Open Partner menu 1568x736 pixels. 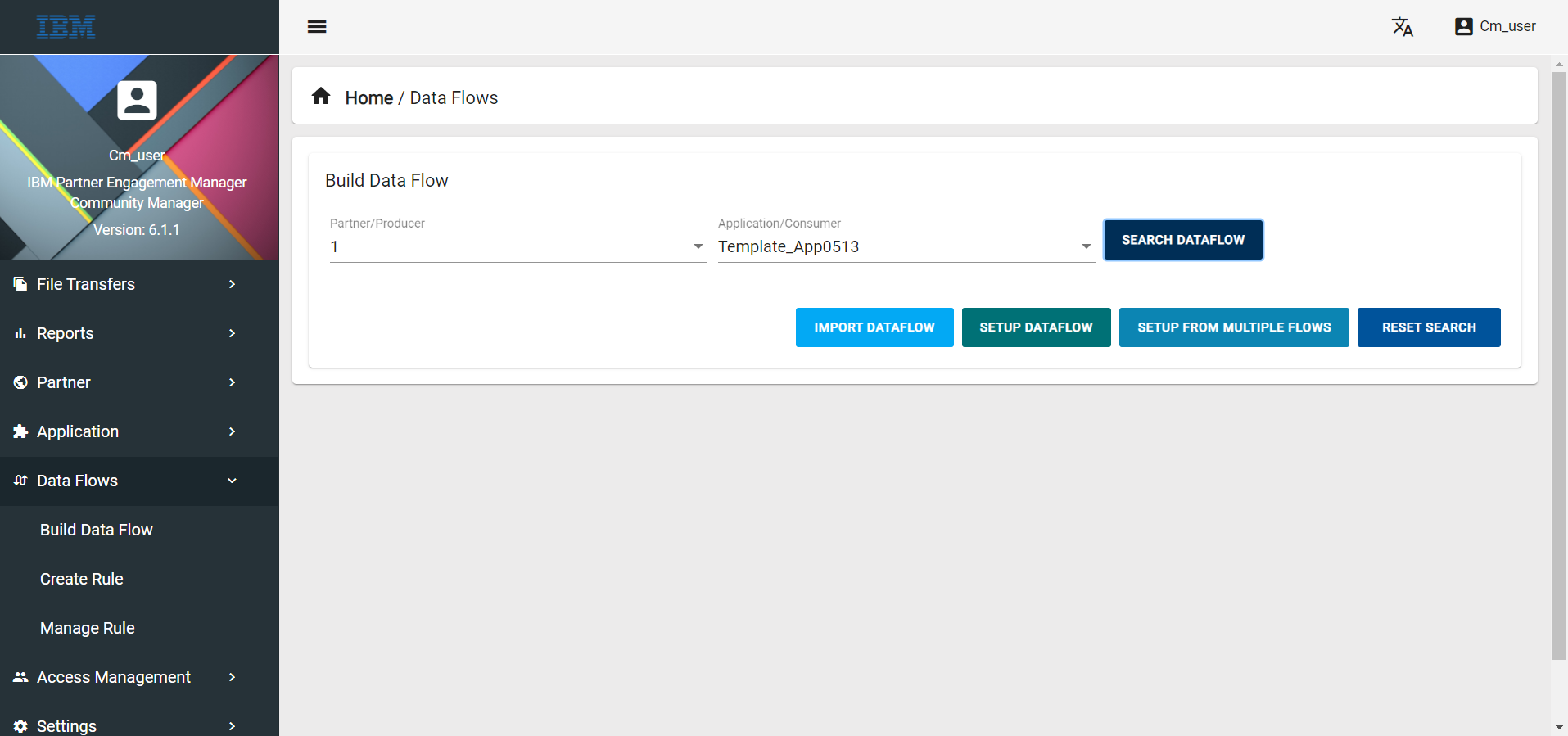pos(139,382)
